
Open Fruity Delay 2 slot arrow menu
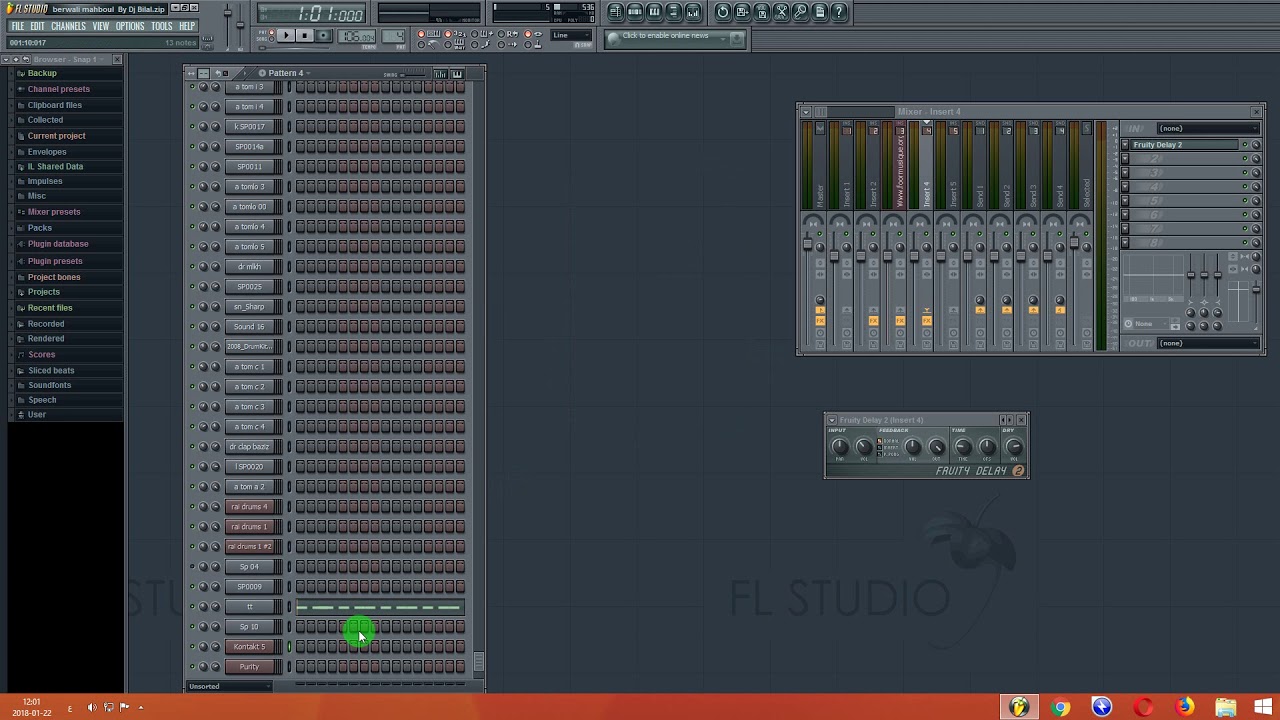1125,145
